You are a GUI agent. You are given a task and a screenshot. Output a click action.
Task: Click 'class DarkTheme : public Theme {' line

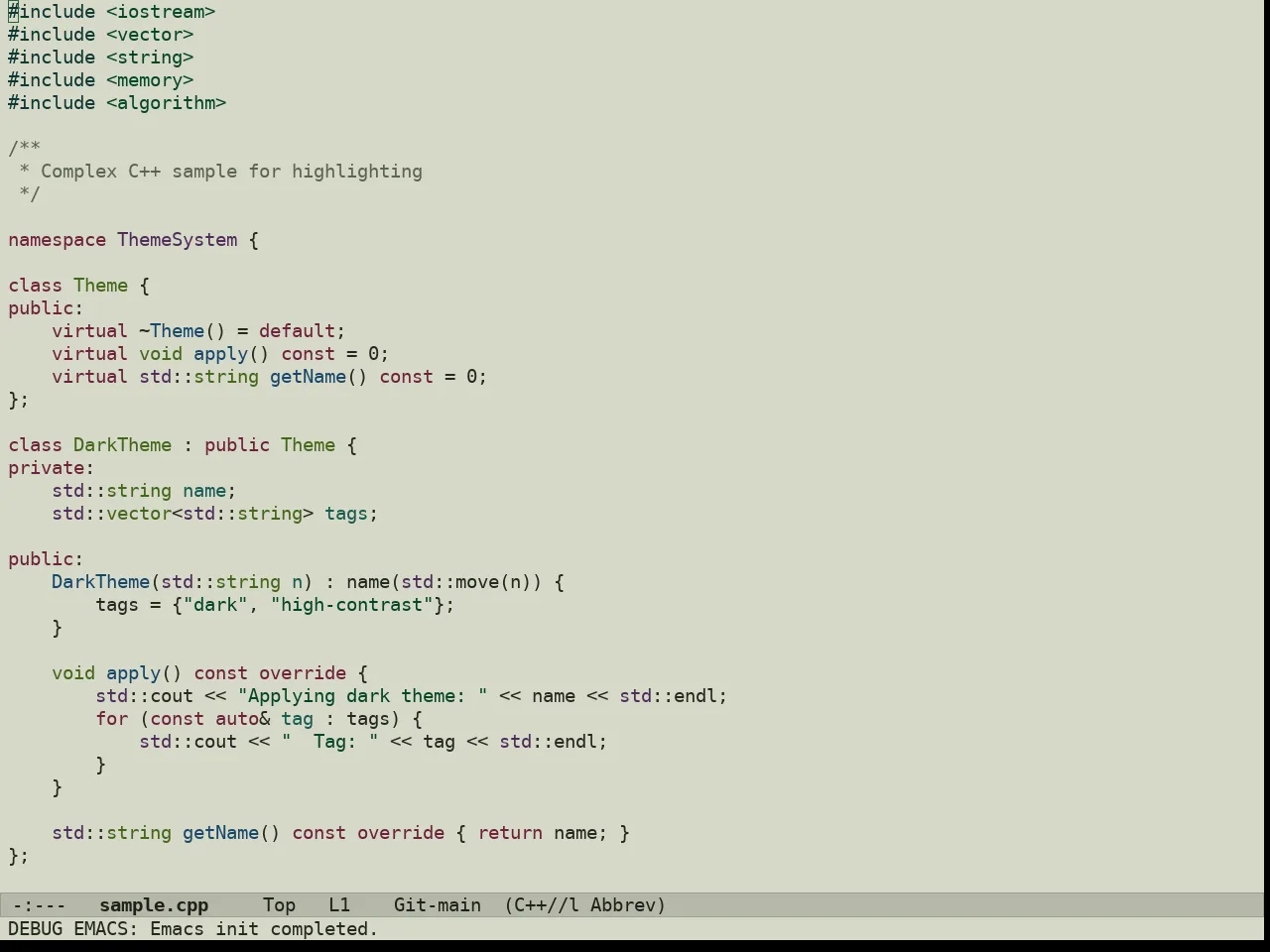click(183, 445)
